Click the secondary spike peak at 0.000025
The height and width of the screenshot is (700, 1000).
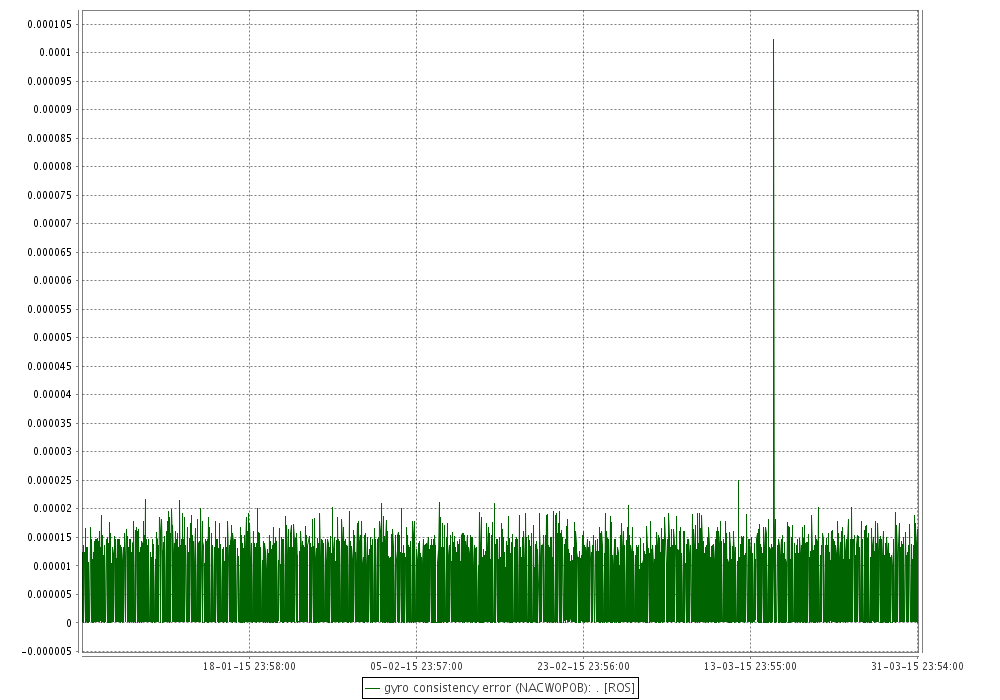pos(739,481)
